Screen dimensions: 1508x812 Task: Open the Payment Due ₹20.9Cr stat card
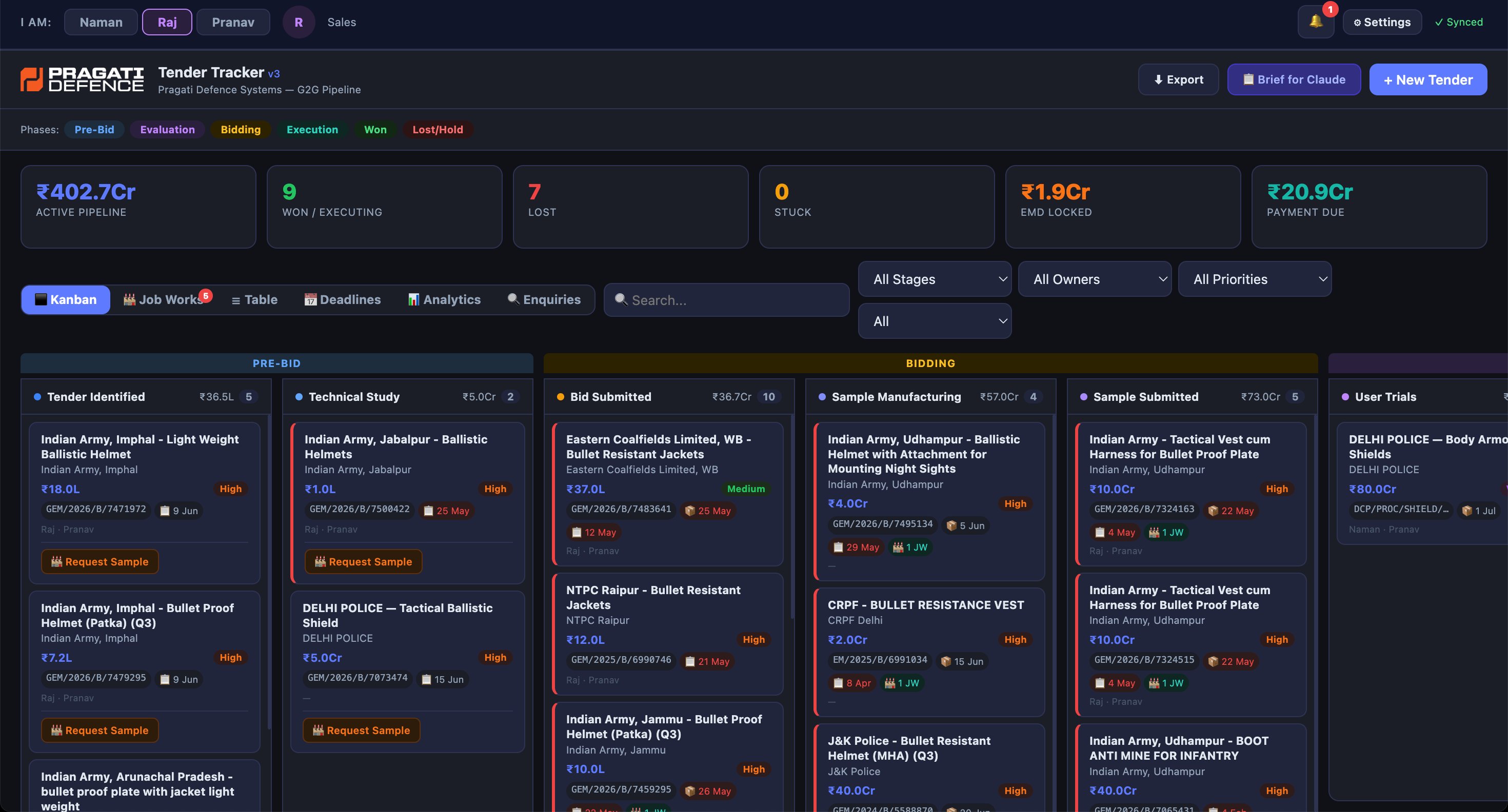(x=1370, y=207)
